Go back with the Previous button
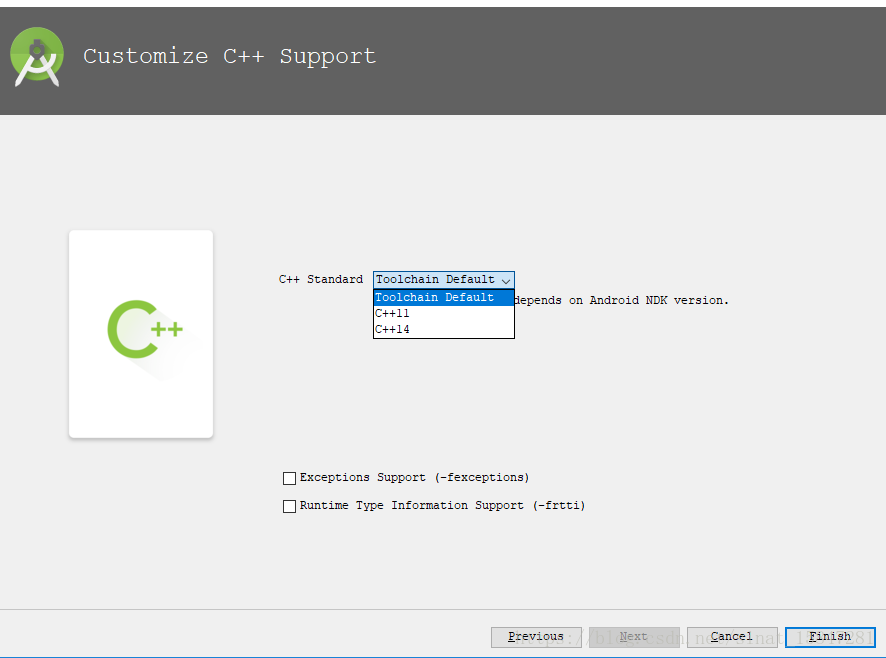 [x=536, y=637]
